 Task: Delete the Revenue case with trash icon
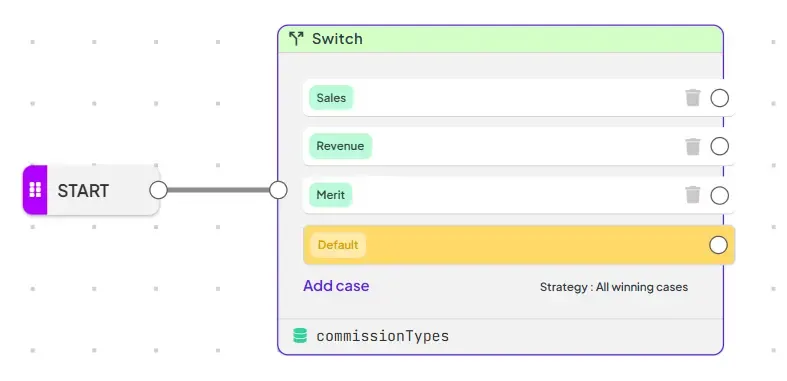[693, 147]
